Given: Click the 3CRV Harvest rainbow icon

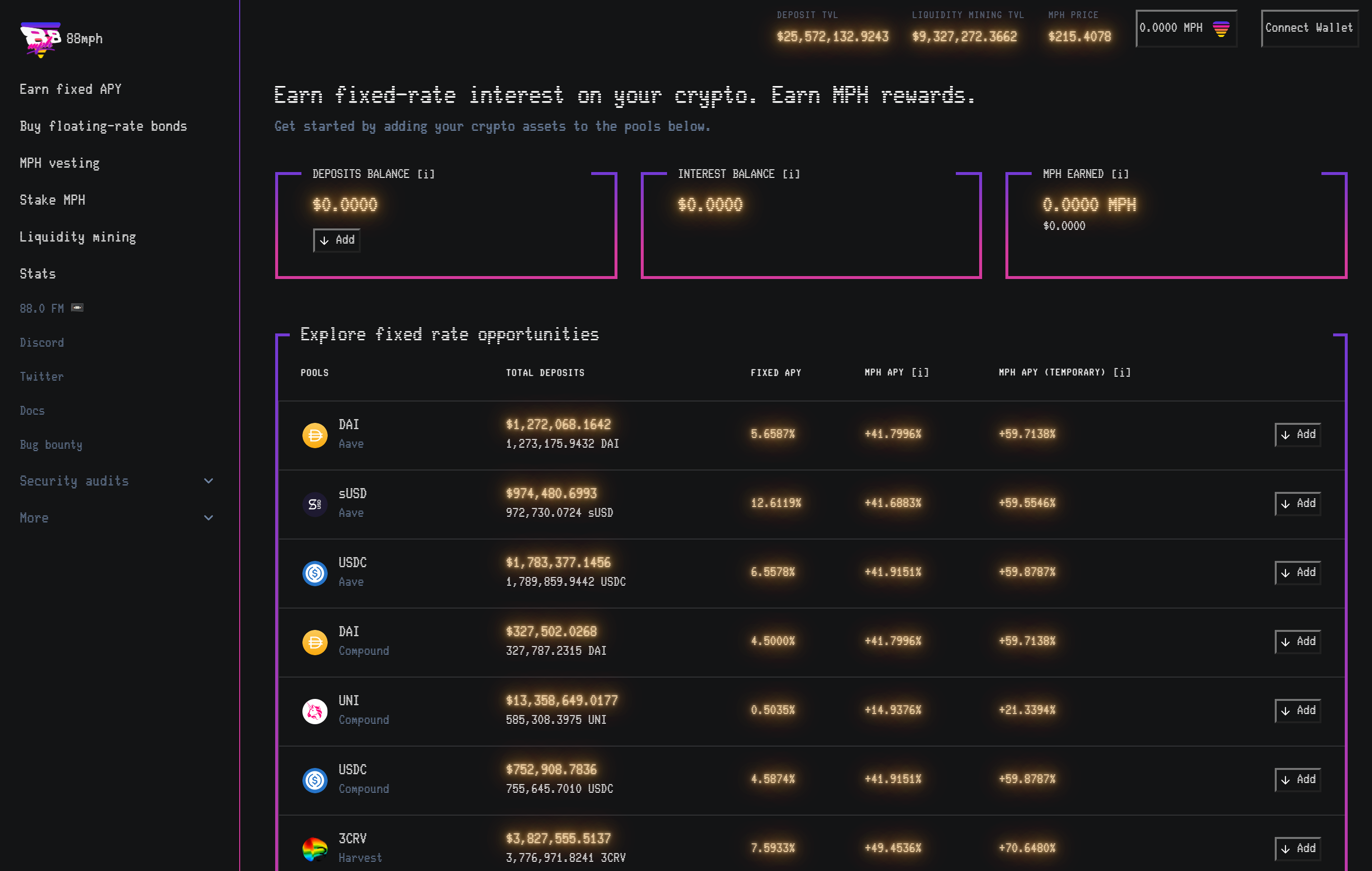Looking at the screenshot, I should pyautogui.click(x=315, y=849).
